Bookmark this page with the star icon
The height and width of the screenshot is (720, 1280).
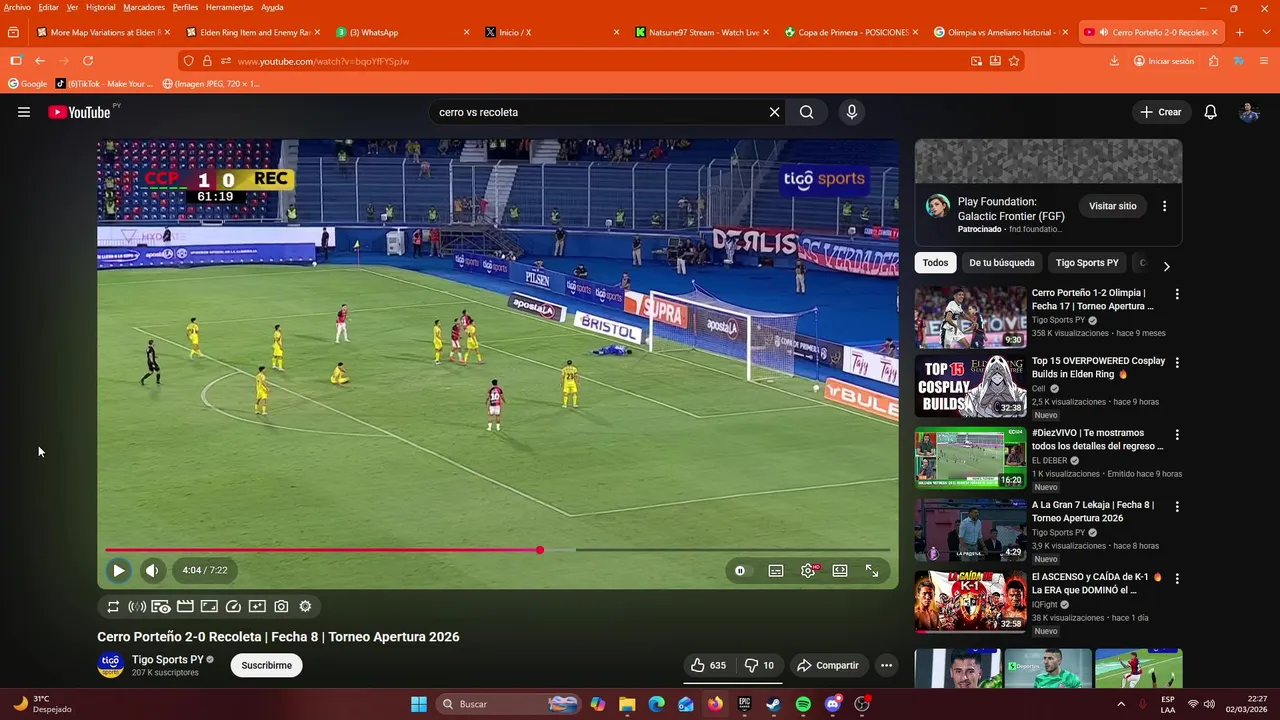[1014, 61]
